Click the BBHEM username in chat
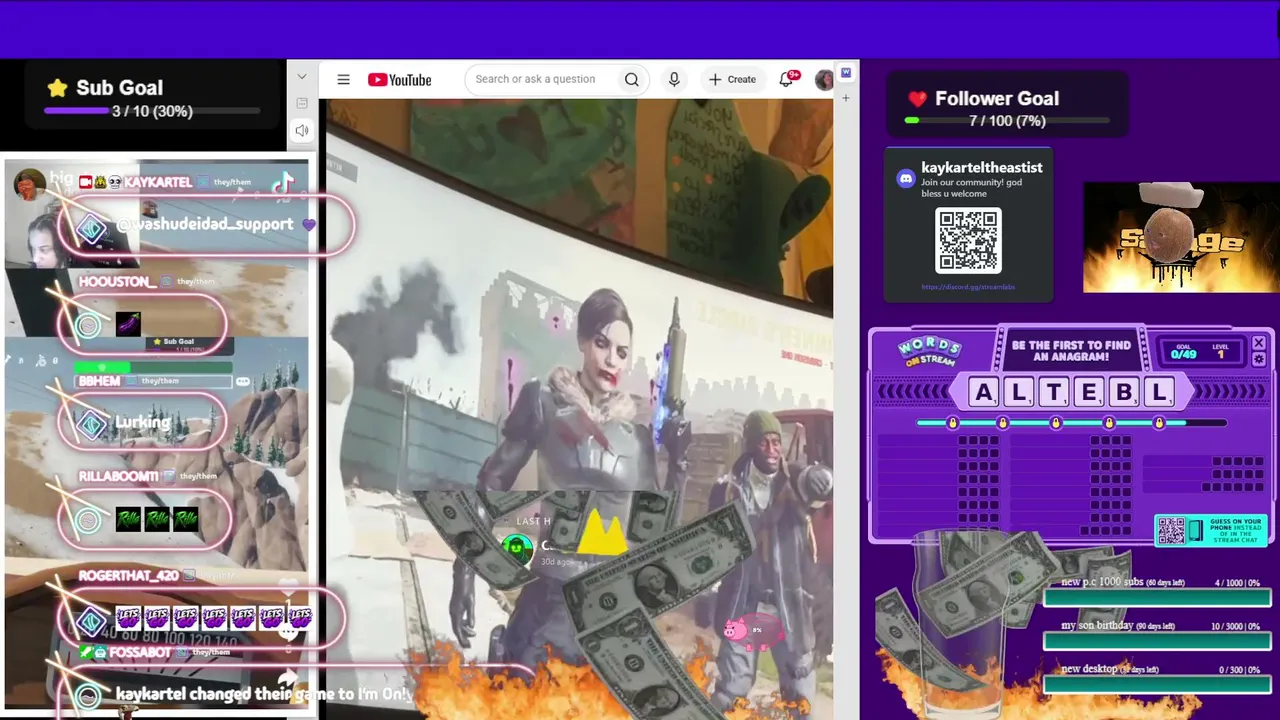This screenshot has width=1280, height=720. [x=99, y=381]
